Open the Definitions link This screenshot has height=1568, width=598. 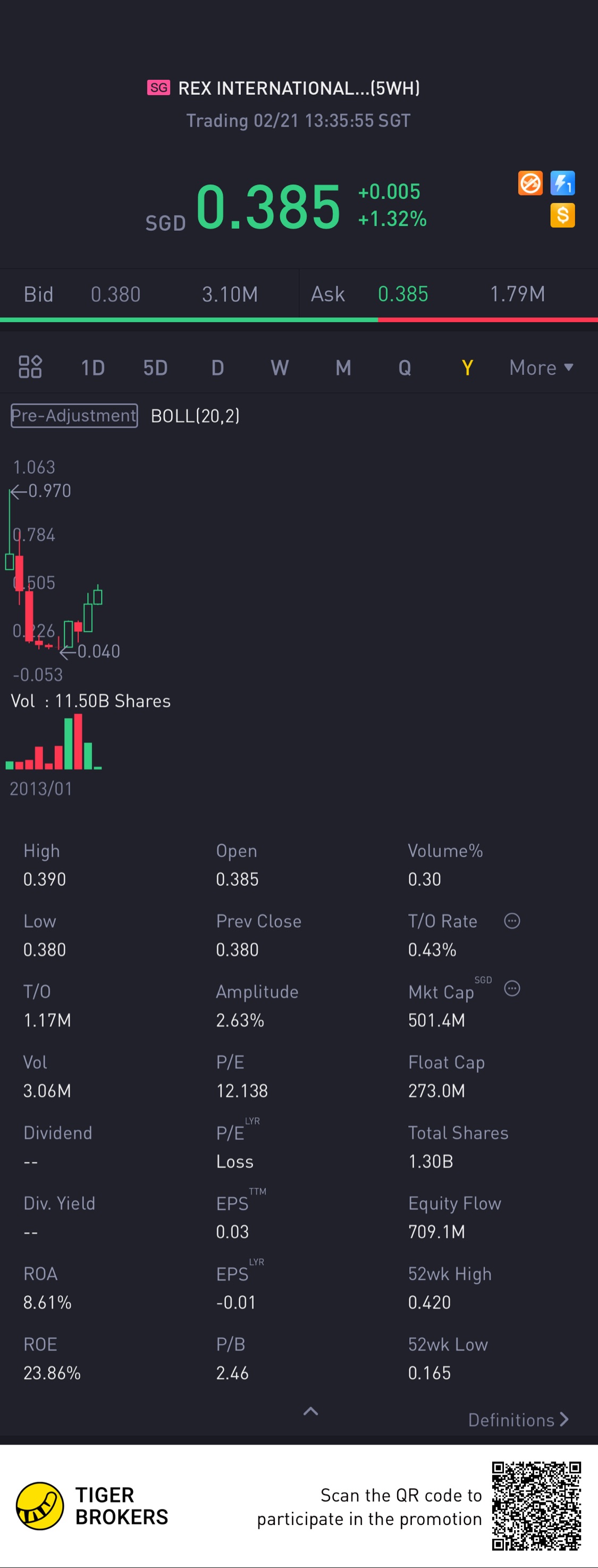tap(518, 1420)
